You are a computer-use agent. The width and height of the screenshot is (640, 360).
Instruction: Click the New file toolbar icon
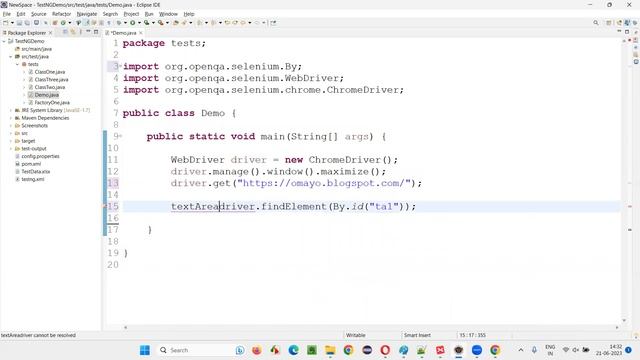pos(6,23)
